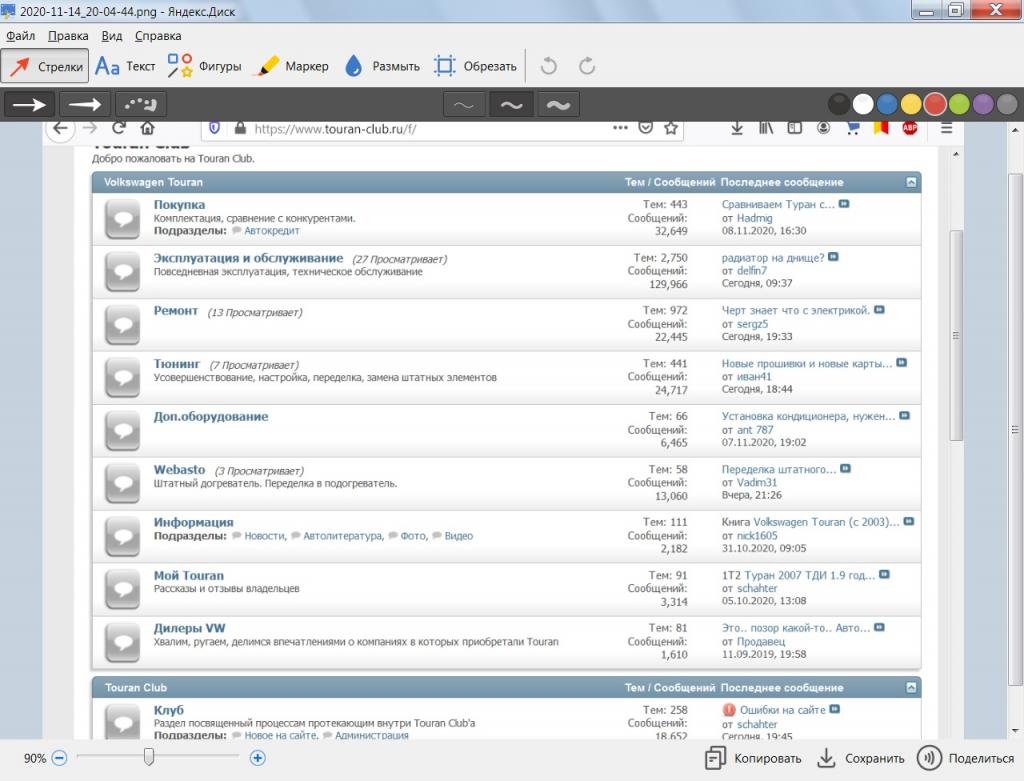The width and height of the screenshot is (1024, 781).
Task: Pick the yellow color swatch
Action: click(911, 104)
